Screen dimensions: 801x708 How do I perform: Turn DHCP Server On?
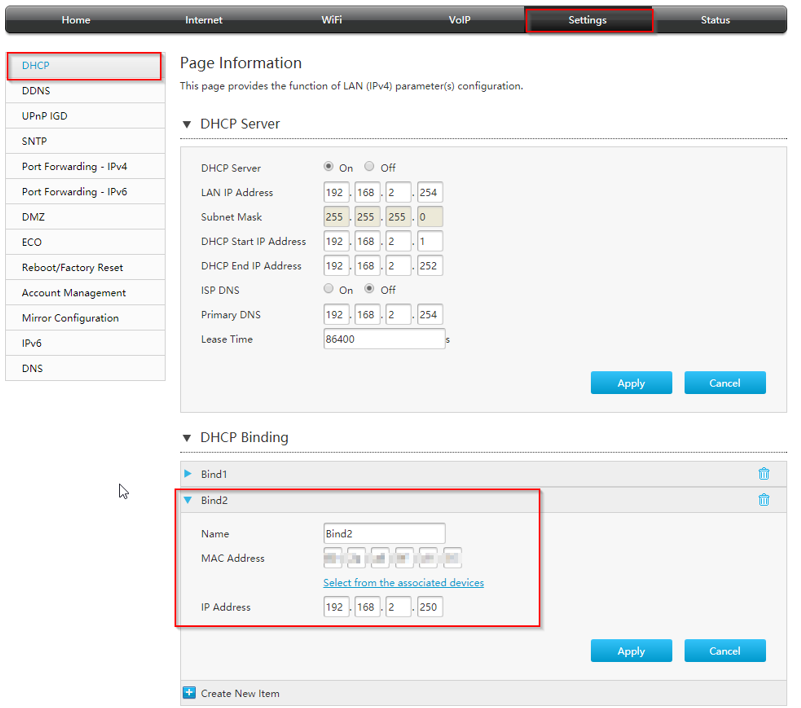329,167
